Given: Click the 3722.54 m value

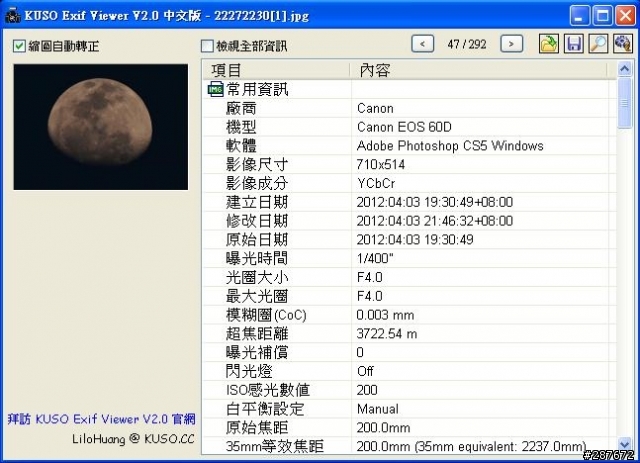Looking at the screenshot, I should click(x=387, y=334).
